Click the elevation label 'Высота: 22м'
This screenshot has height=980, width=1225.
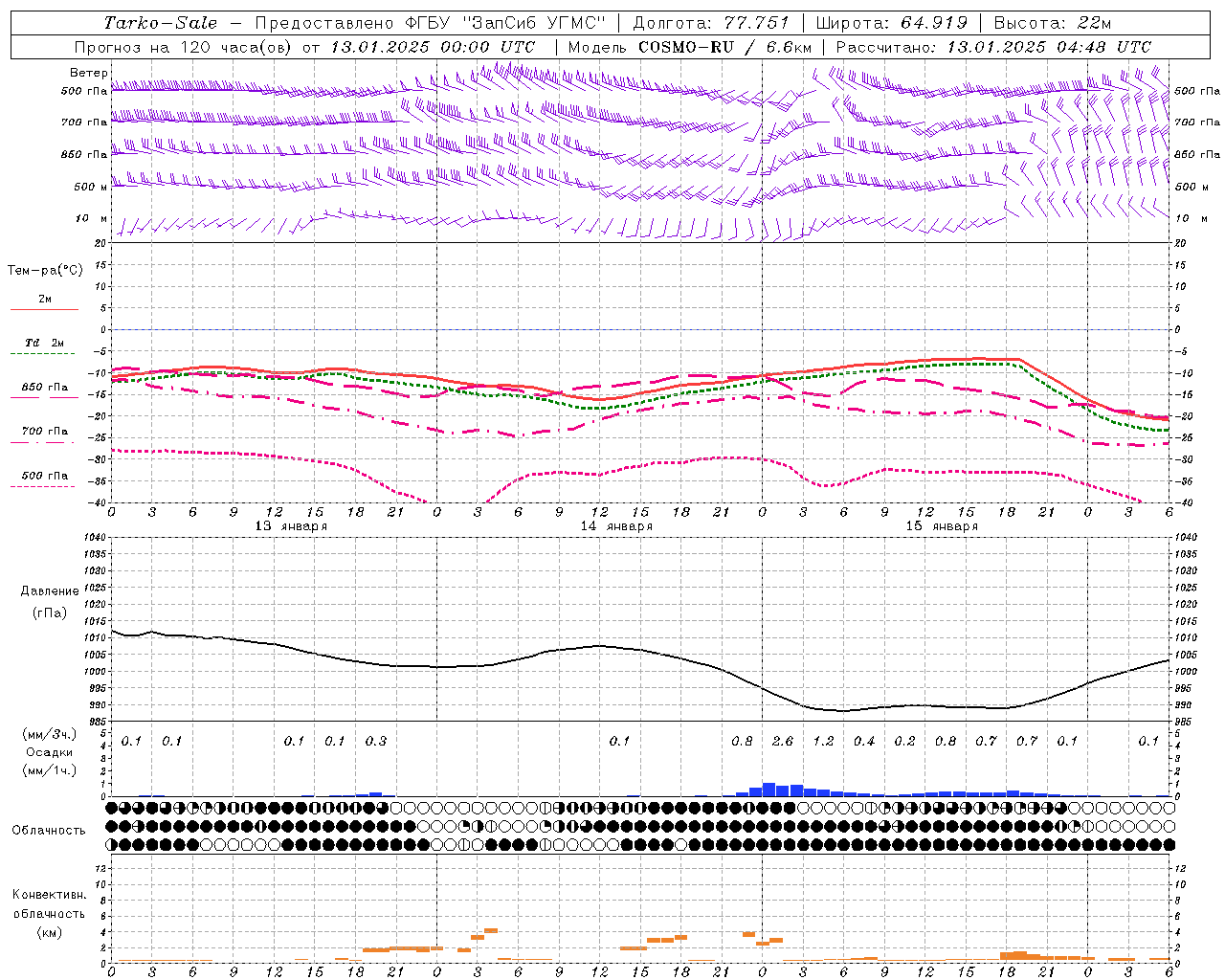(1053, 23)
